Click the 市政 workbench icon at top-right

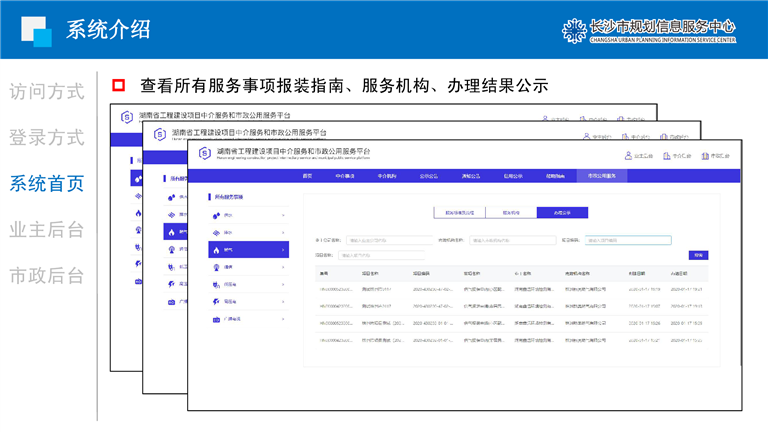(x=704, y=156)
